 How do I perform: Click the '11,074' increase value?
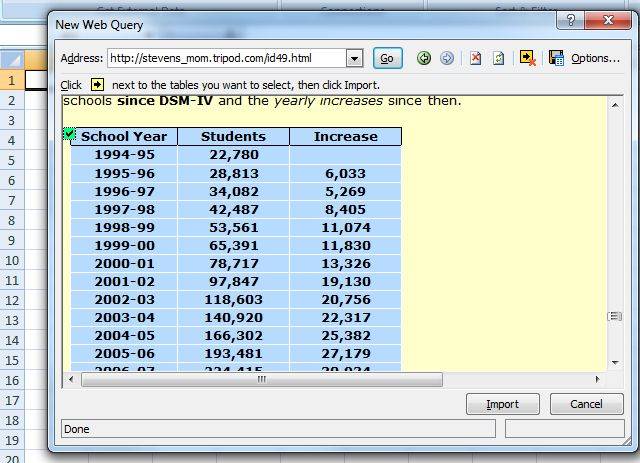(346, 227)
